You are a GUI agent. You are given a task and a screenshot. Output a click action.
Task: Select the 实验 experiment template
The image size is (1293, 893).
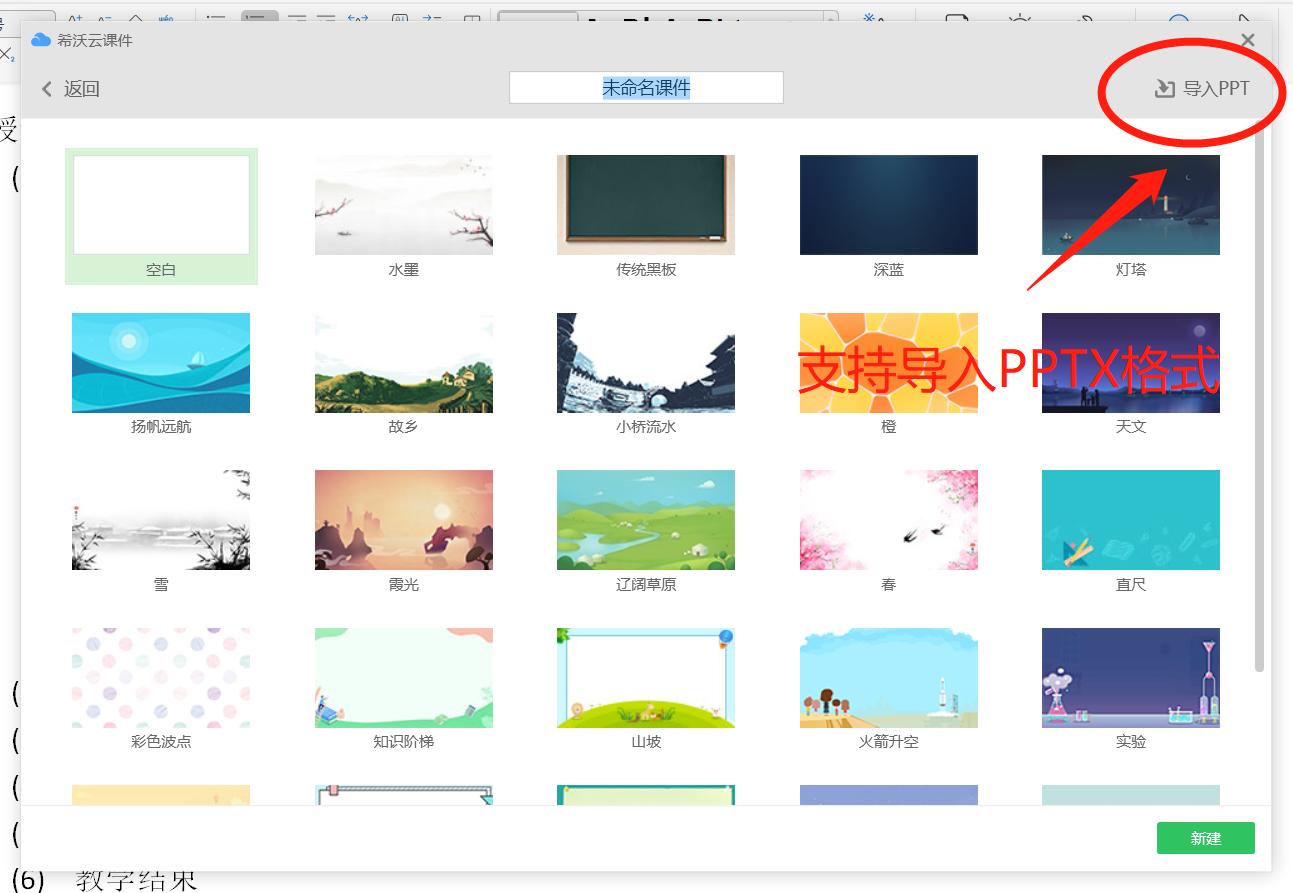(x=1130, y=677)
